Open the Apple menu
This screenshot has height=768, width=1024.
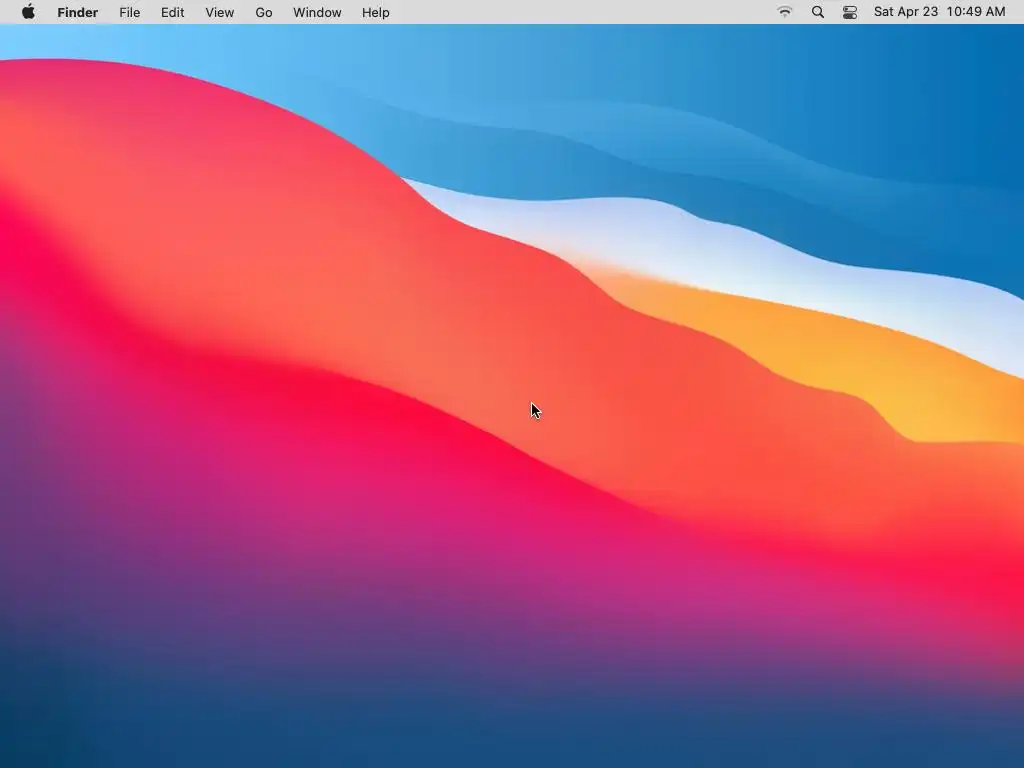28,12
